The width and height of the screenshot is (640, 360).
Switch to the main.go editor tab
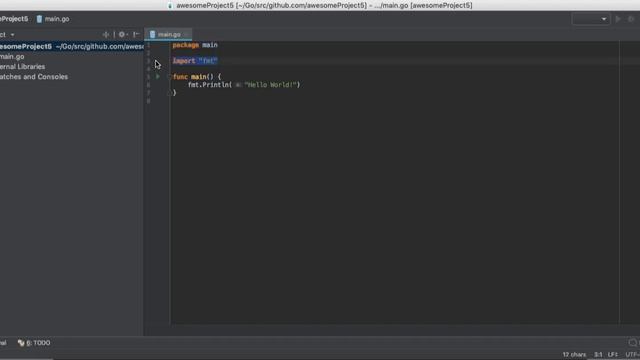click(x=169, y=35)
